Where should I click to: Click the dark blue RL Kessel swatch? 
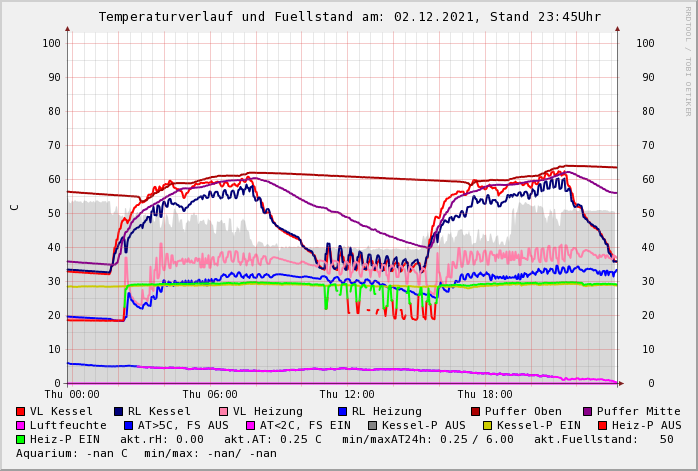coord(118,411)
